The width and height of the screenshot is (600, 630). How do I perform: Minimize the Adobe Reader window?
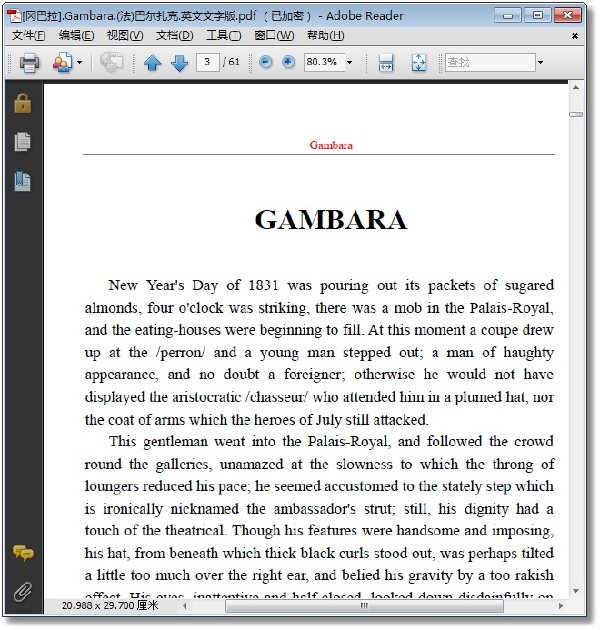(507, 16)
